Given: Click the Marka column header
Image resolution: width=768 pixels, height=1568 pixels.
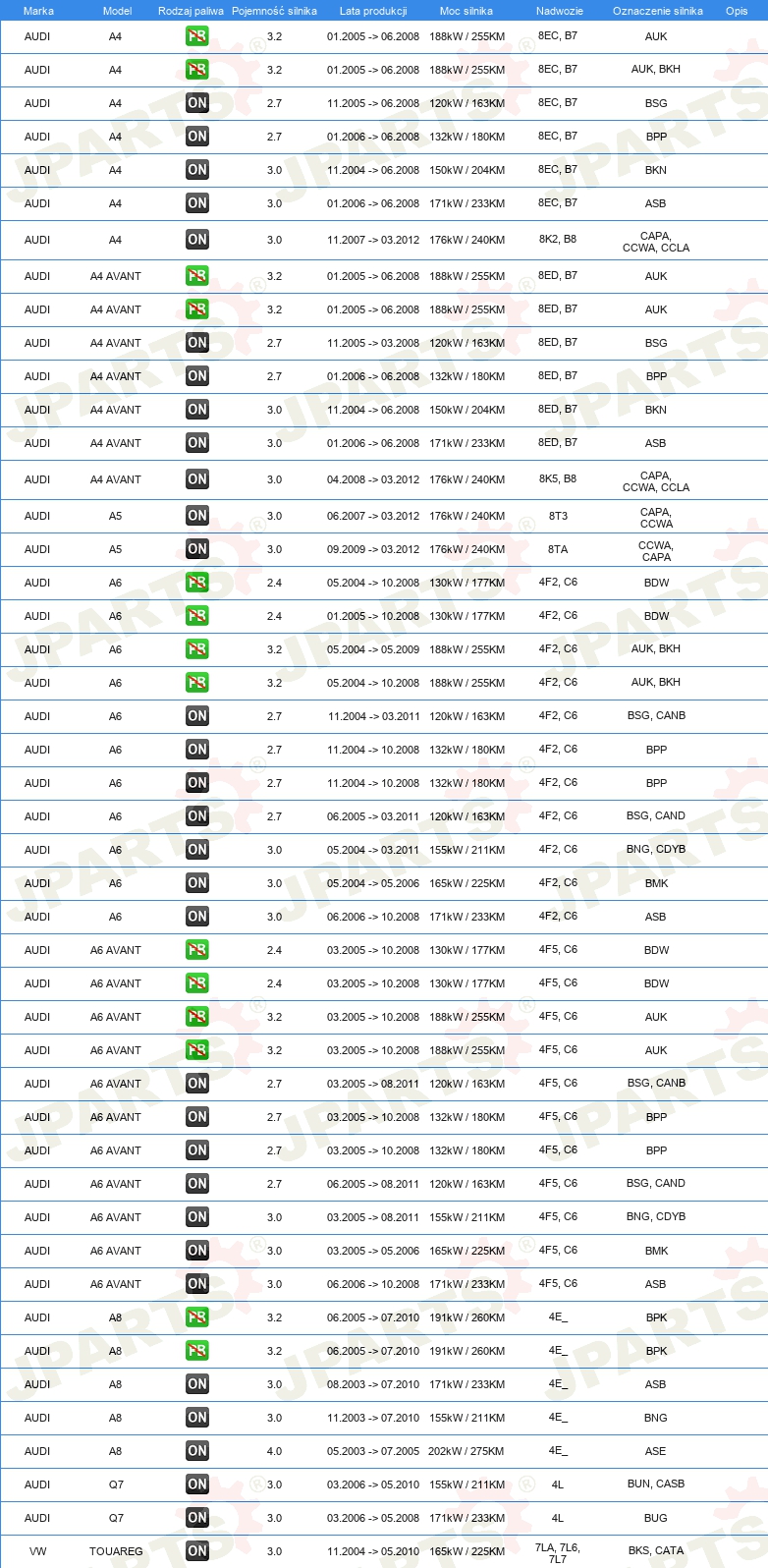Looking at the screenshot, I should tap(38, 11).
